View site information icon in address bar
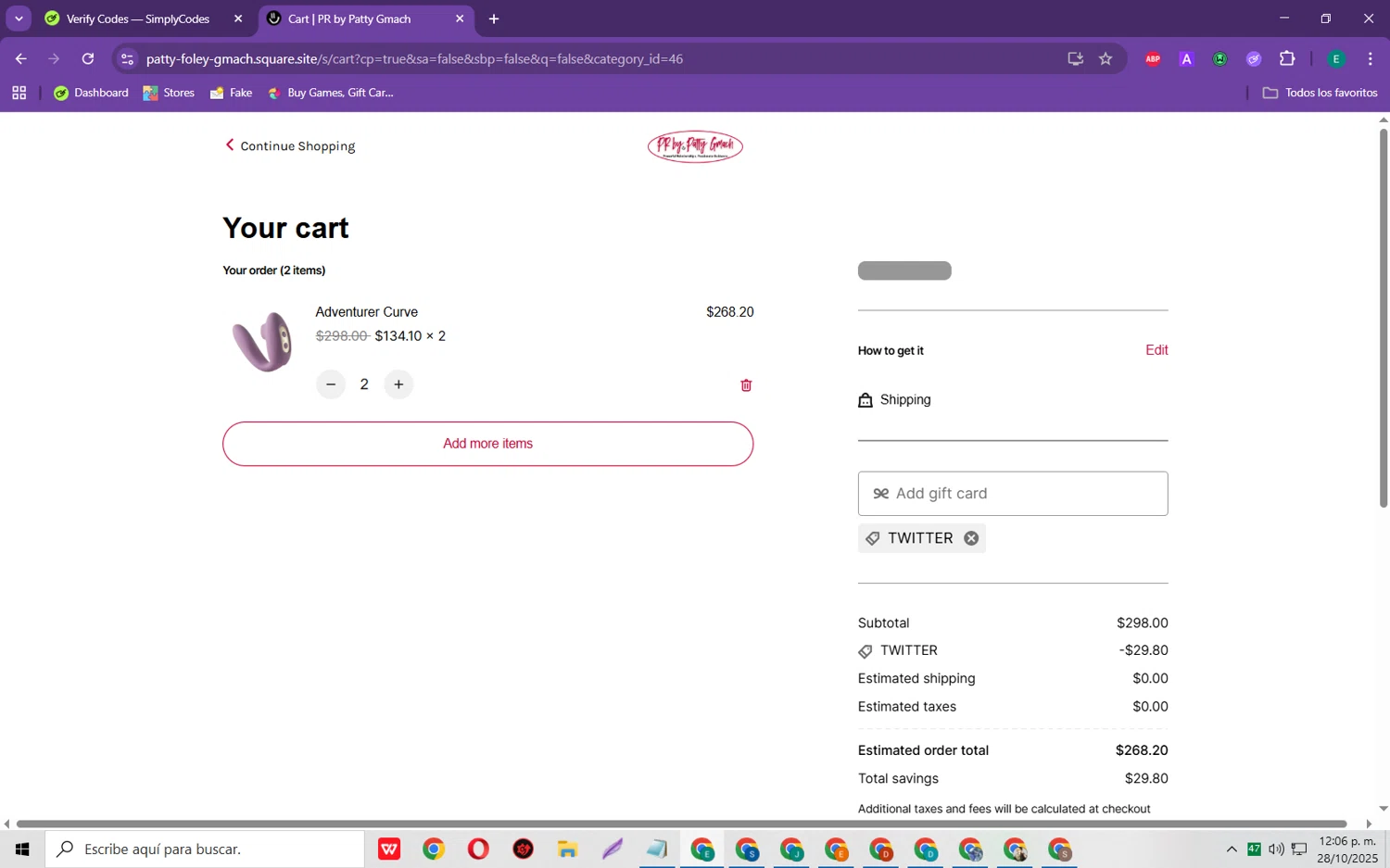Viewport: 1390px width, 868px height. (x=128, y=58)
